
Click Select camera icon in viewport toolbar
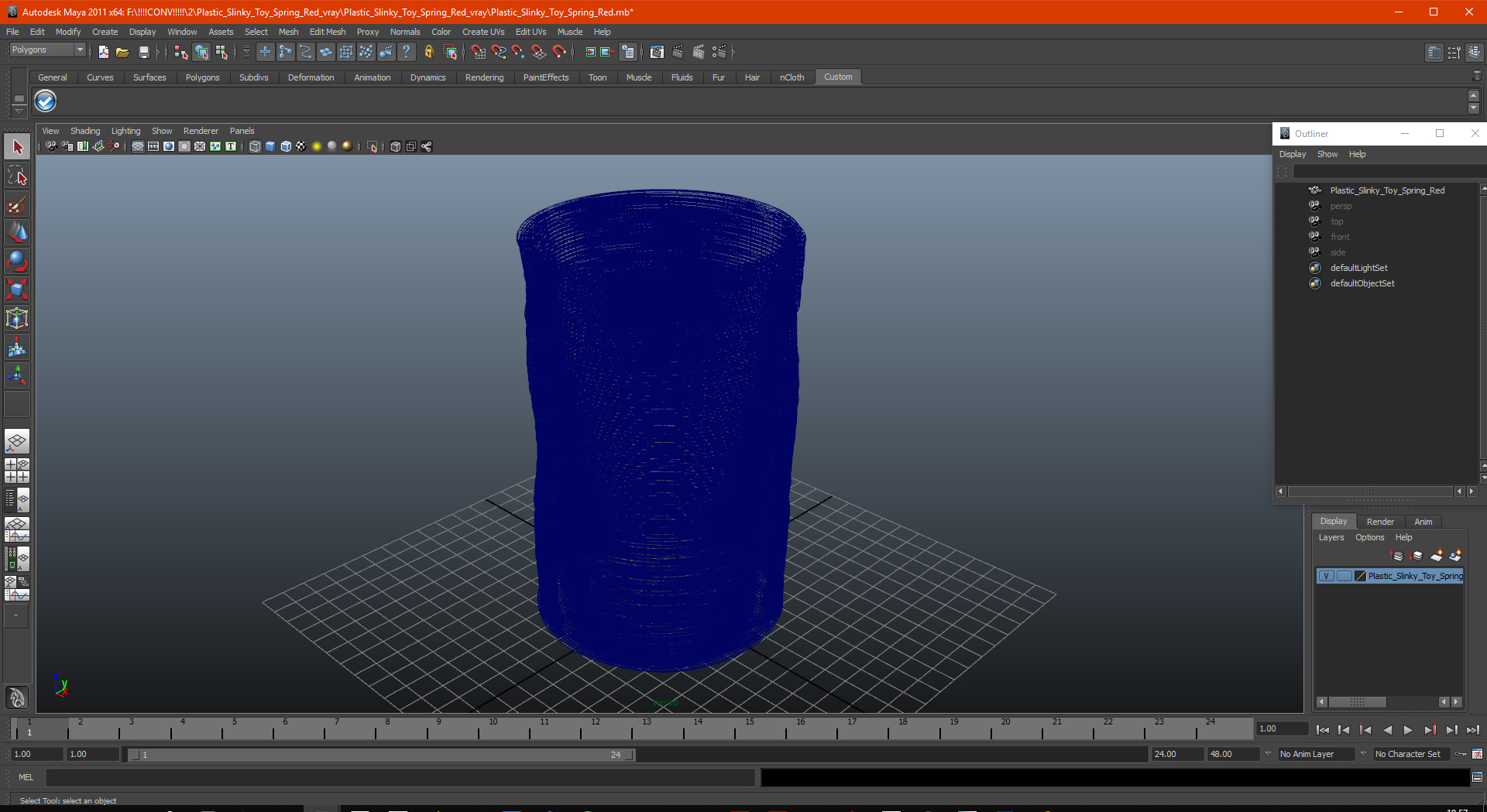pos(51,146)
